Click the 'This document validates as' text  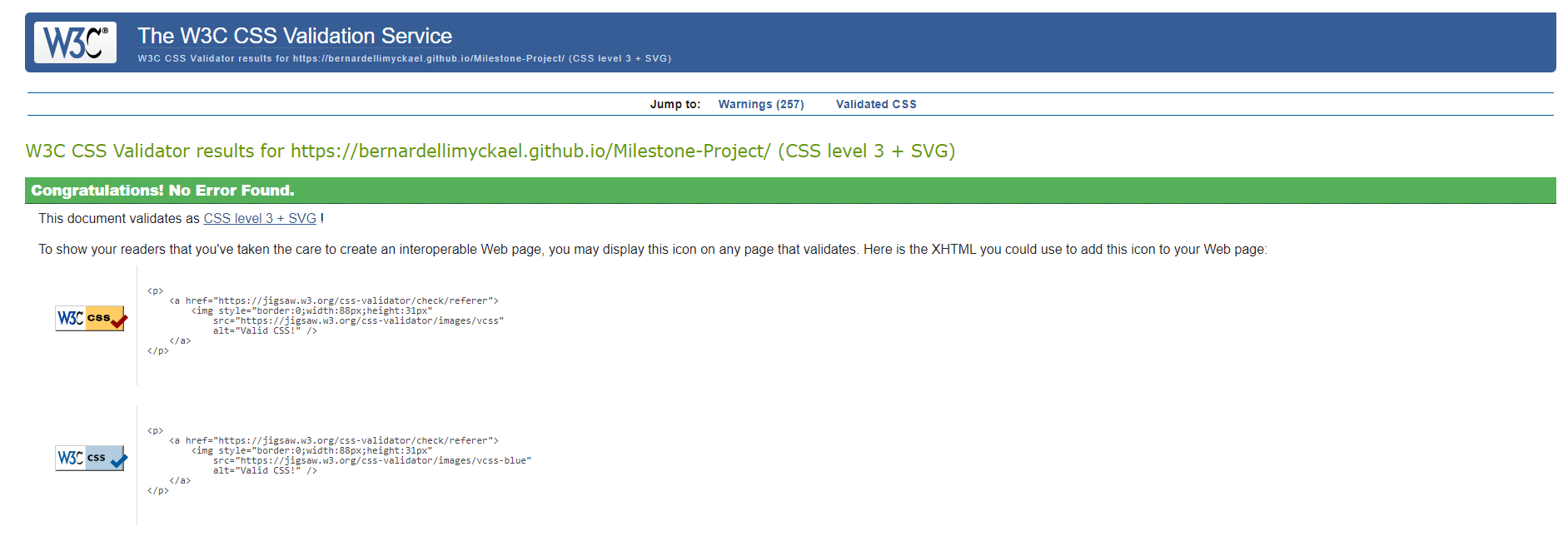[x=119, y=218]
